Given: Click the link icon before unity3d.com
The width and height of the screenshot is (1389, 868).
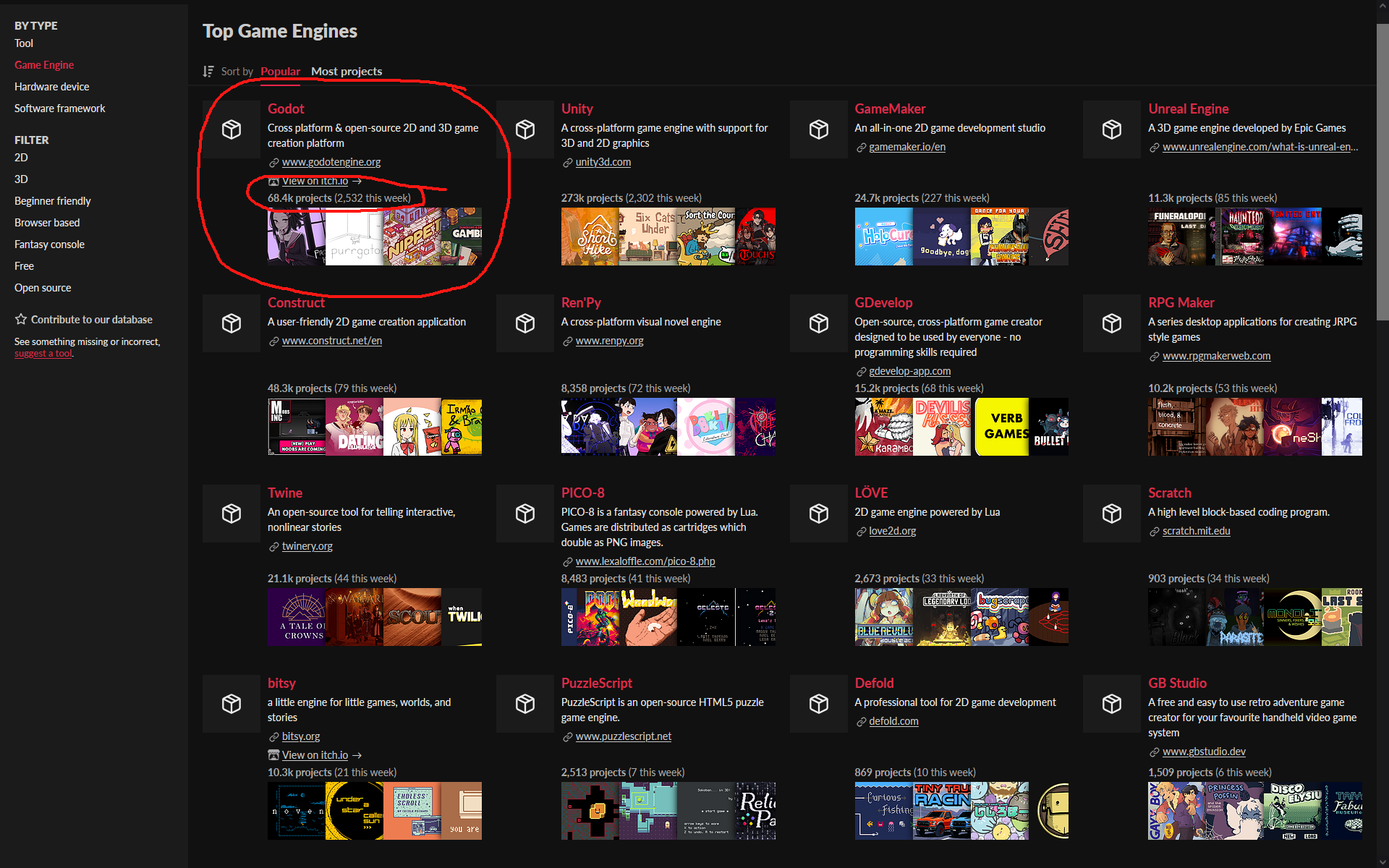Looking at the screenshot, I should point(567,163).
